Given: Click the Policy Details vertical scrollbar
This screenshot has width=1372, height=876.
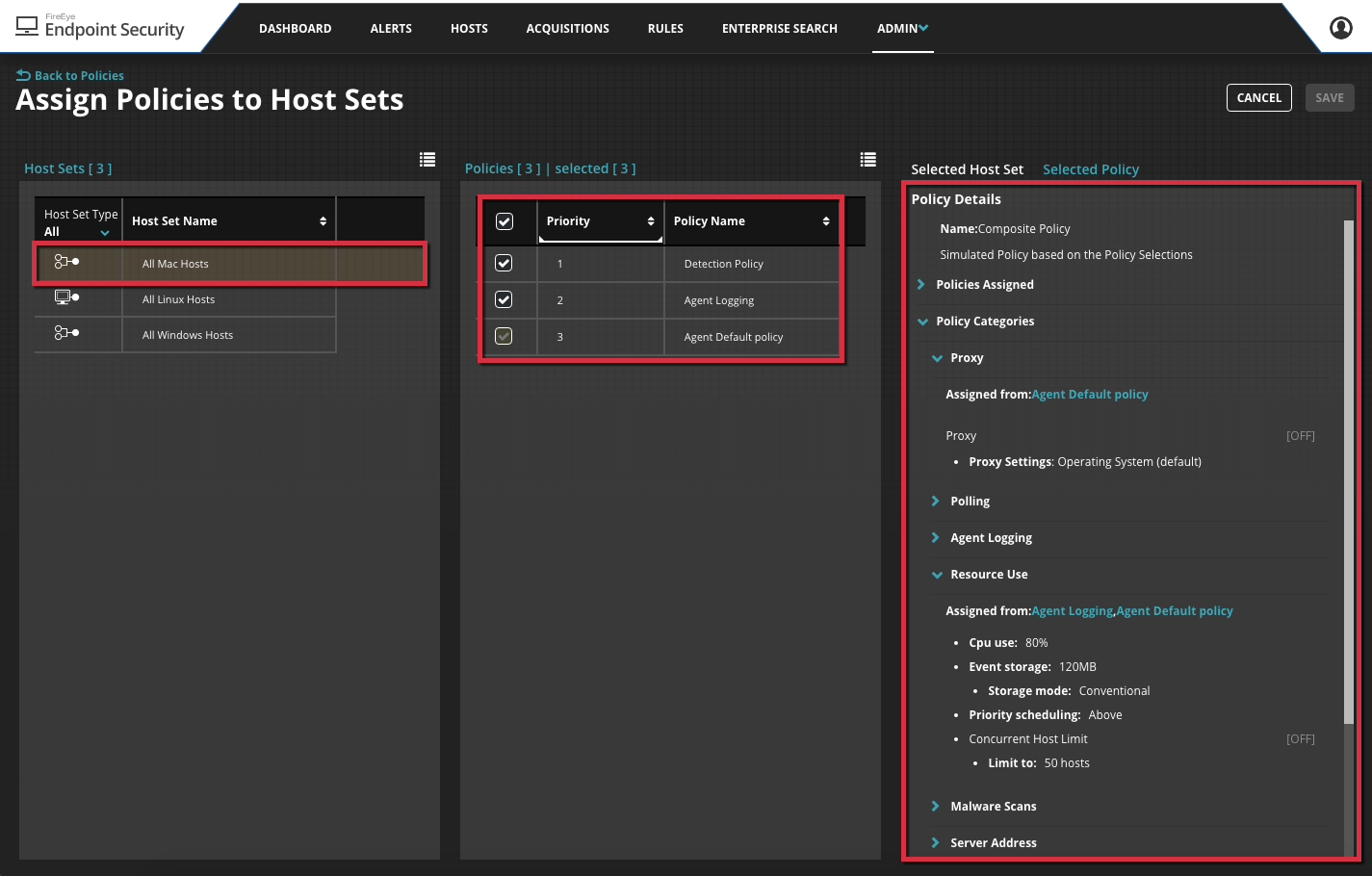Looking at the screenshot, I should pyautogui.click(x=1349, y=472).
